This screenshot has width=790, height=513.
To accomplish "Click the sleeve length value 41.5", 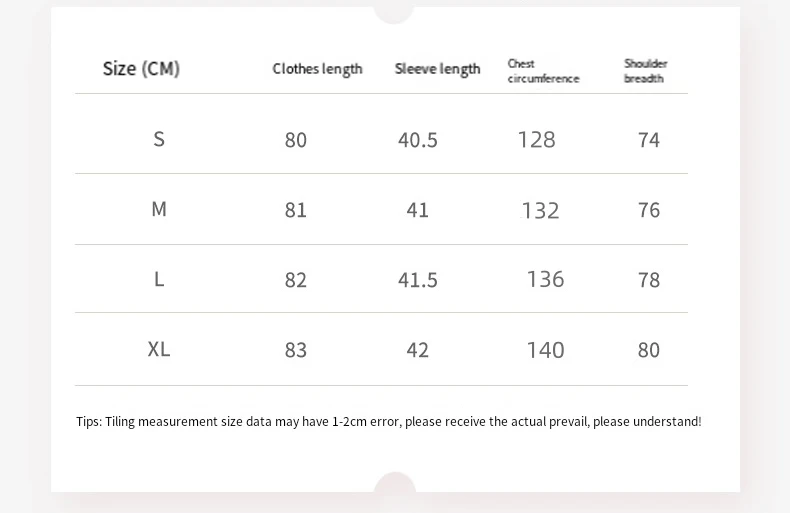I will point(418,280).
